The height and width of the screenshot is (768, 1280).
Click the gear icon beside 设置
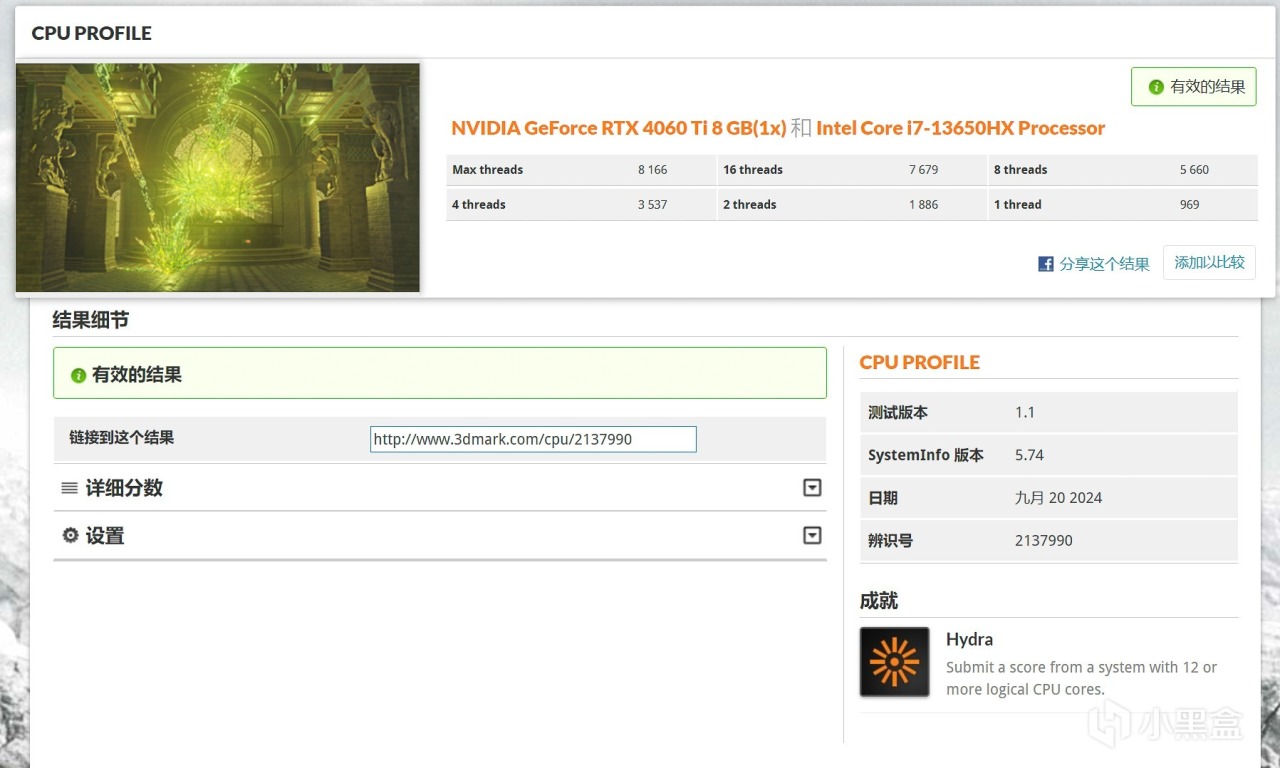pyautogui.click(x=70, y=535)
